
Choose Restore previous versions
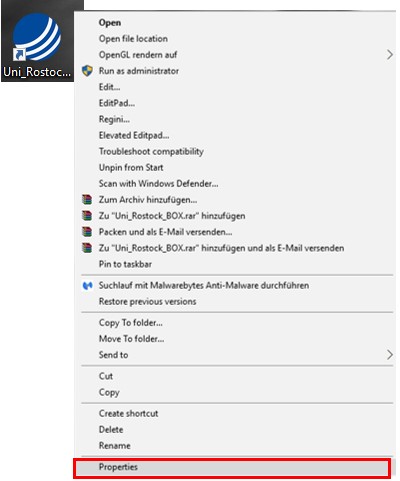tap(147, 301)
